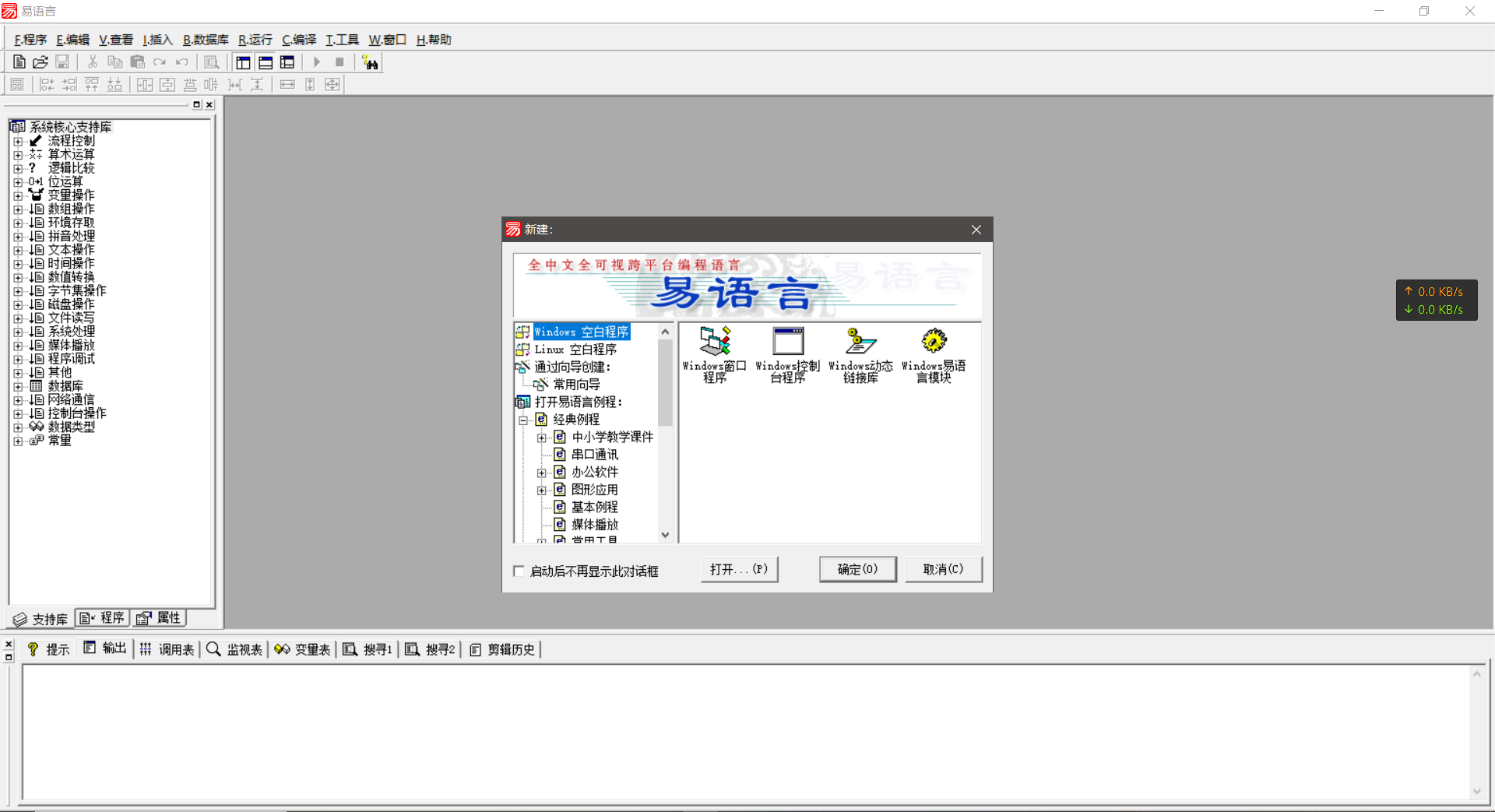Select the Windows易语言模块 project icon
Image resolution: width=1495 pixels, height=812 pixels.
click(x=934, y=355)
